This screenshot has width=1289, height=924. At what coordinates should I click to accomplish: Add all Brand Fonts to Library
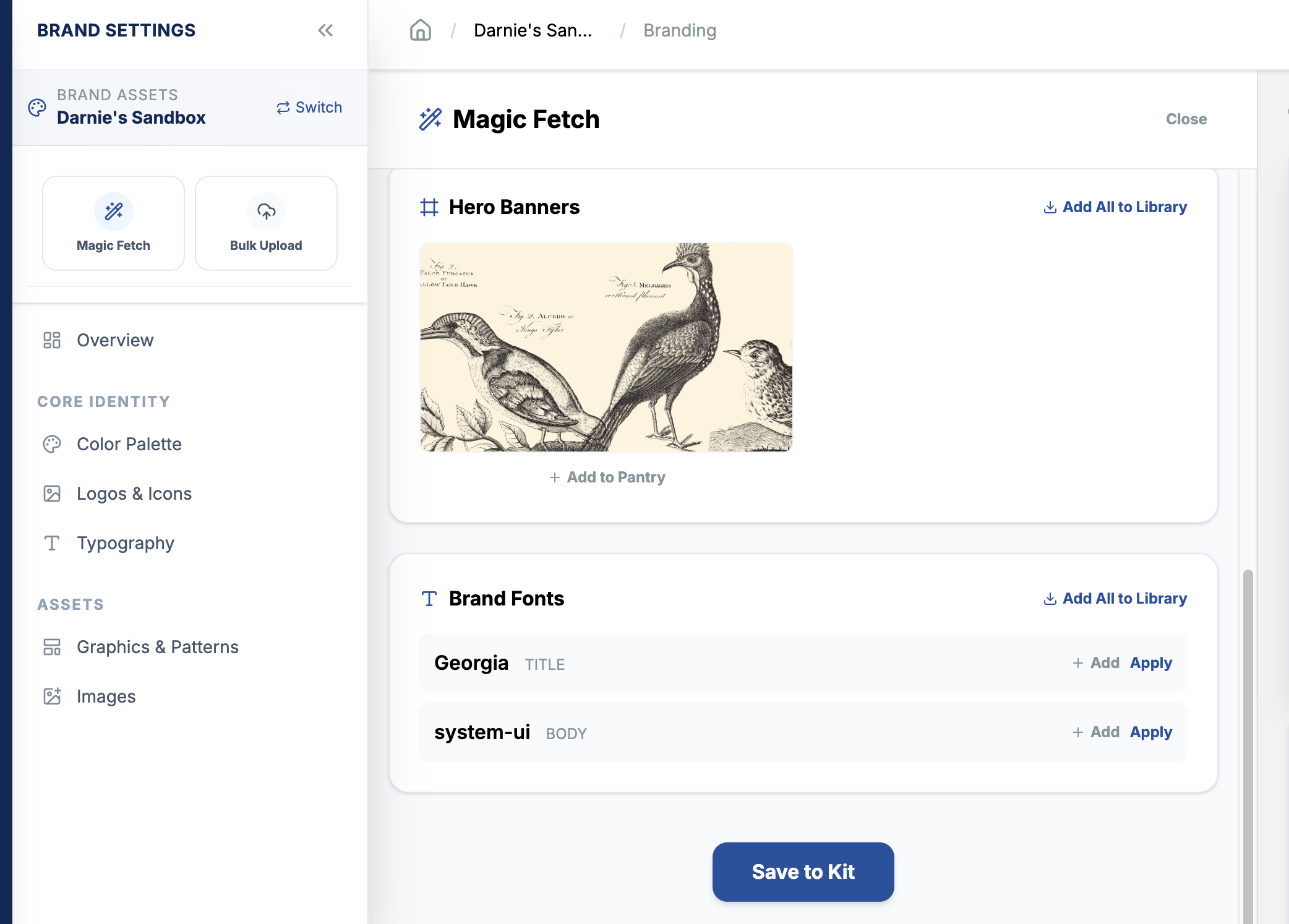tap(1115, 599)
